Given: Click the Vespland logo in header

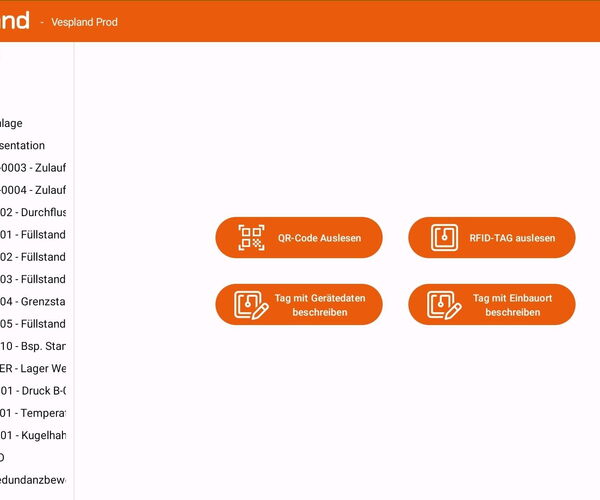Looking at the screenshot, I should (14, 21).
